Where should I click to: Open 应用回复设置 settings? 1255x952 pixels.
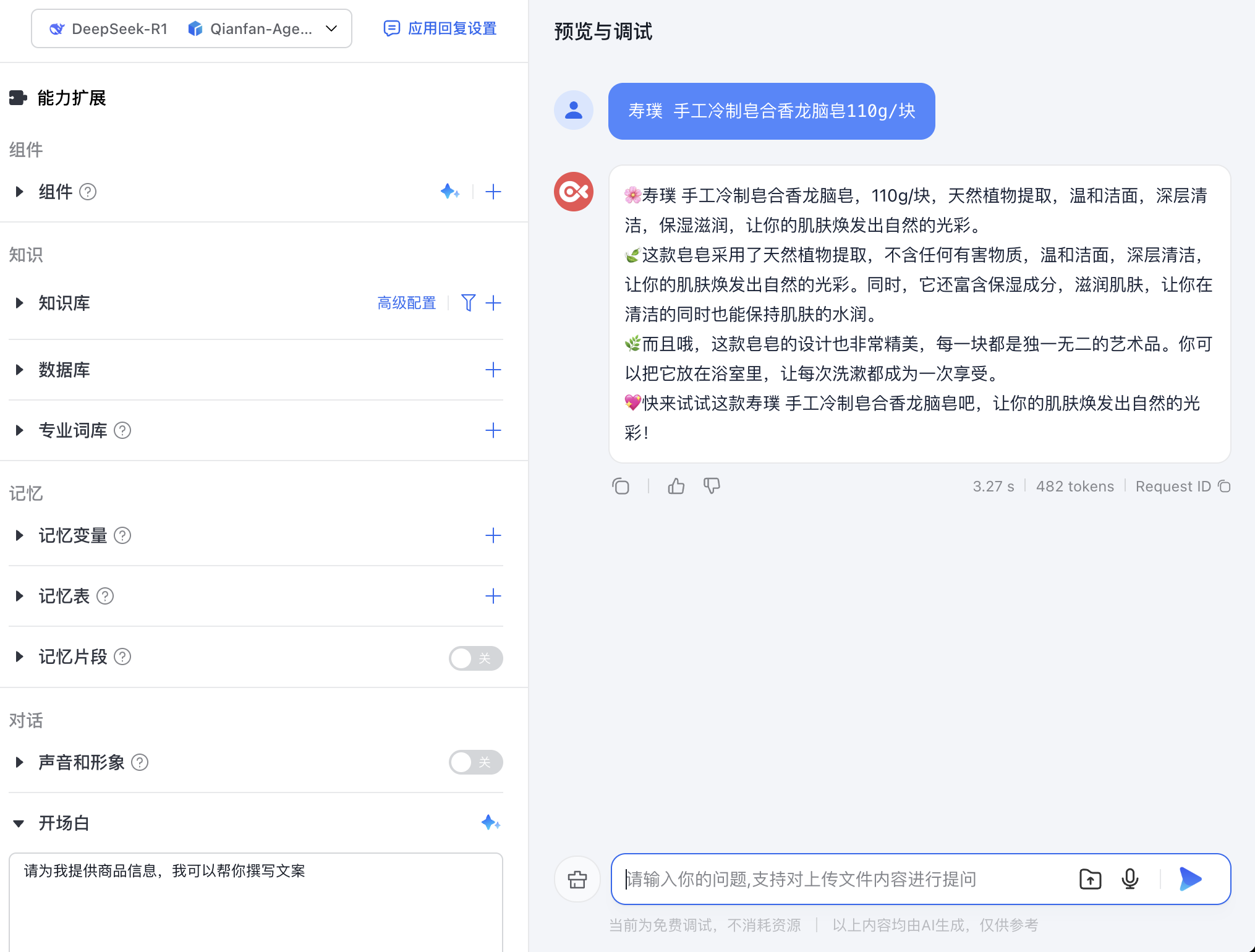(440, 28)
